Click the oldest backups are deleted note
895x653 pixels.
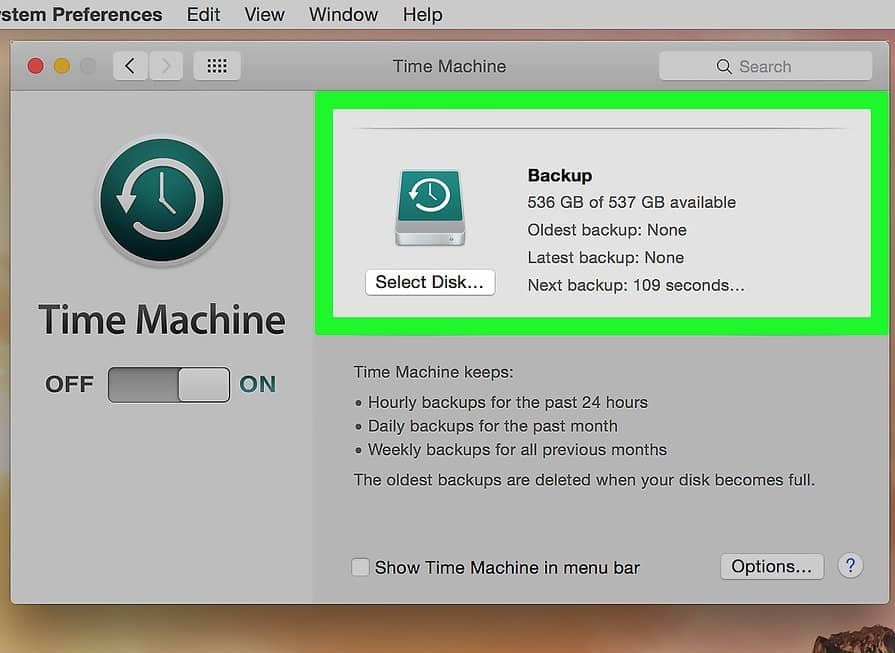tap(584, 479)
